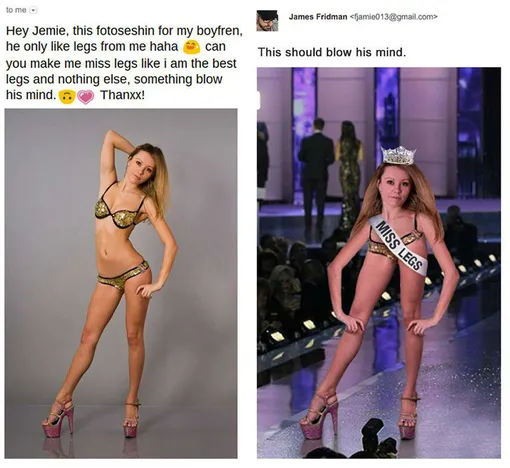The height and width of the screenshot is (468, 510).
Task: Click the row of runway edge lights
Action: (x=378, y=298)
